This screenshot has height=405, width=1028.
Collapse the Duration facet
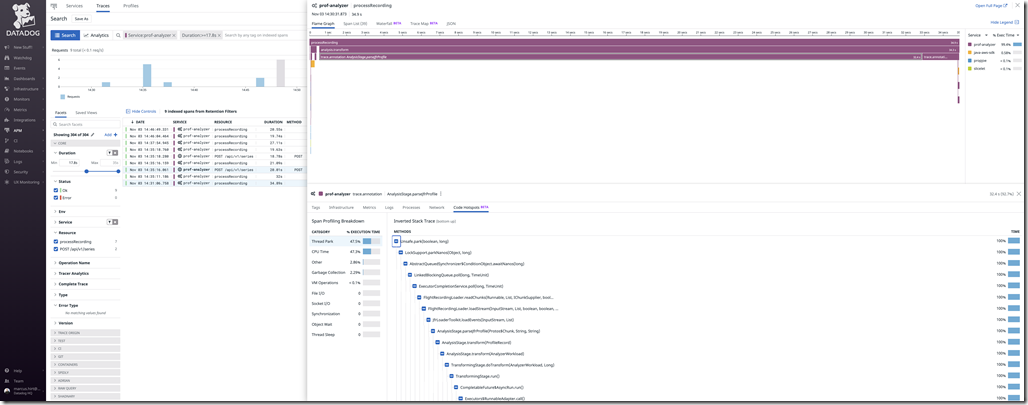click(54, 153)
